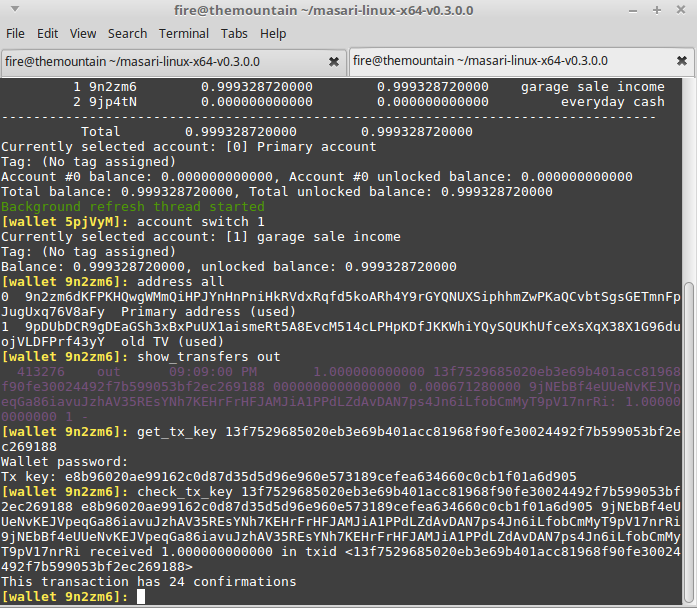
Task: Click 'get_tx_key' command text
Action: pos(176,432)
